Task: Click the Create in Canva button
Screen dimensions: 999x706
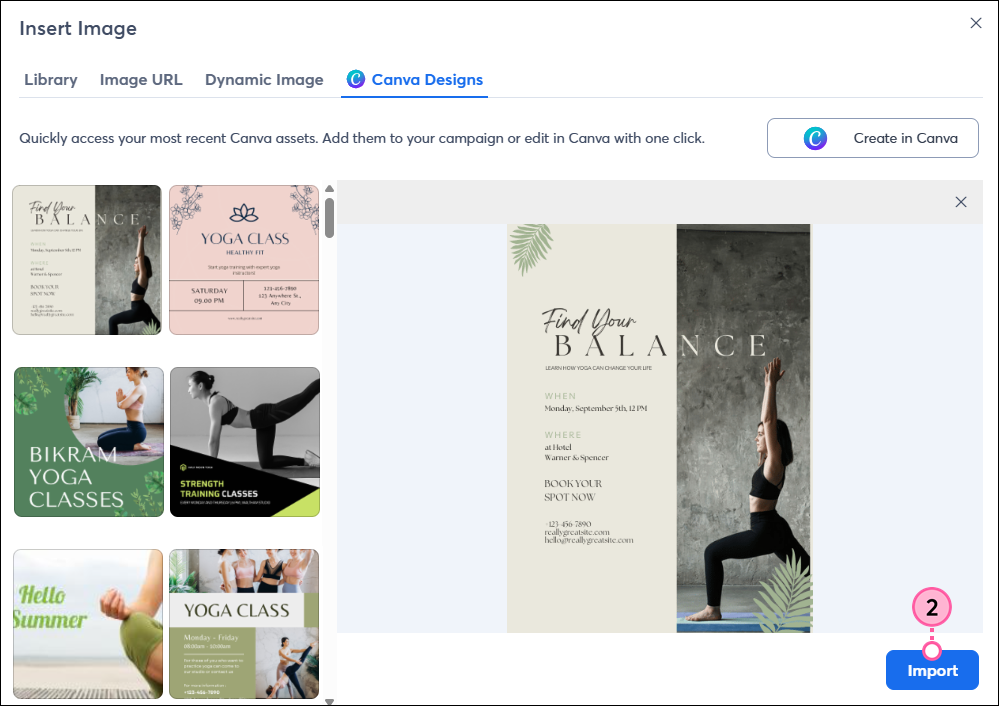Action: [x=872, y=138]
